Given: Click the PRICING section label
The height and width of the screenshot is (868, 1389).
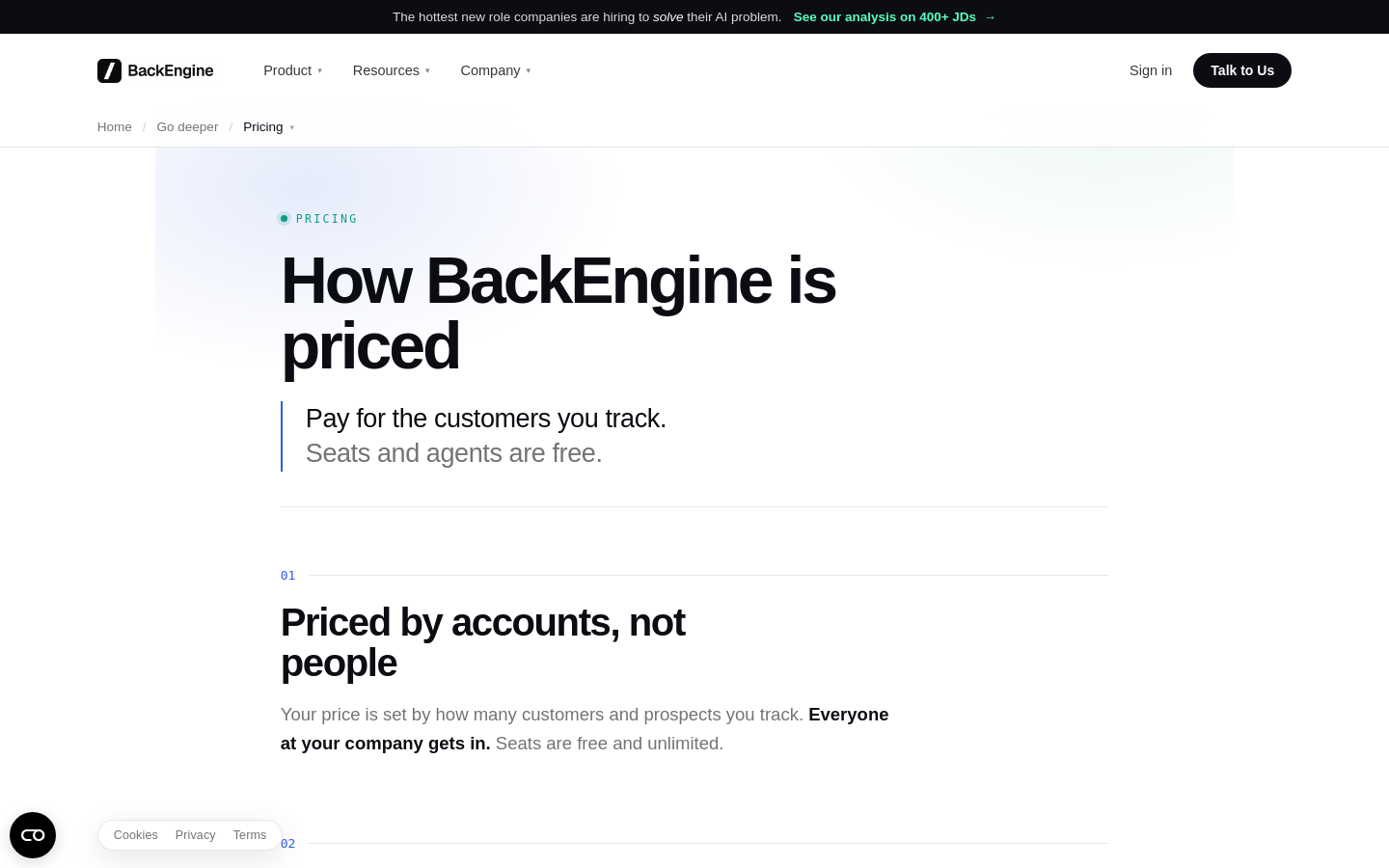Looking at the screenshot, I should (327, 219).
